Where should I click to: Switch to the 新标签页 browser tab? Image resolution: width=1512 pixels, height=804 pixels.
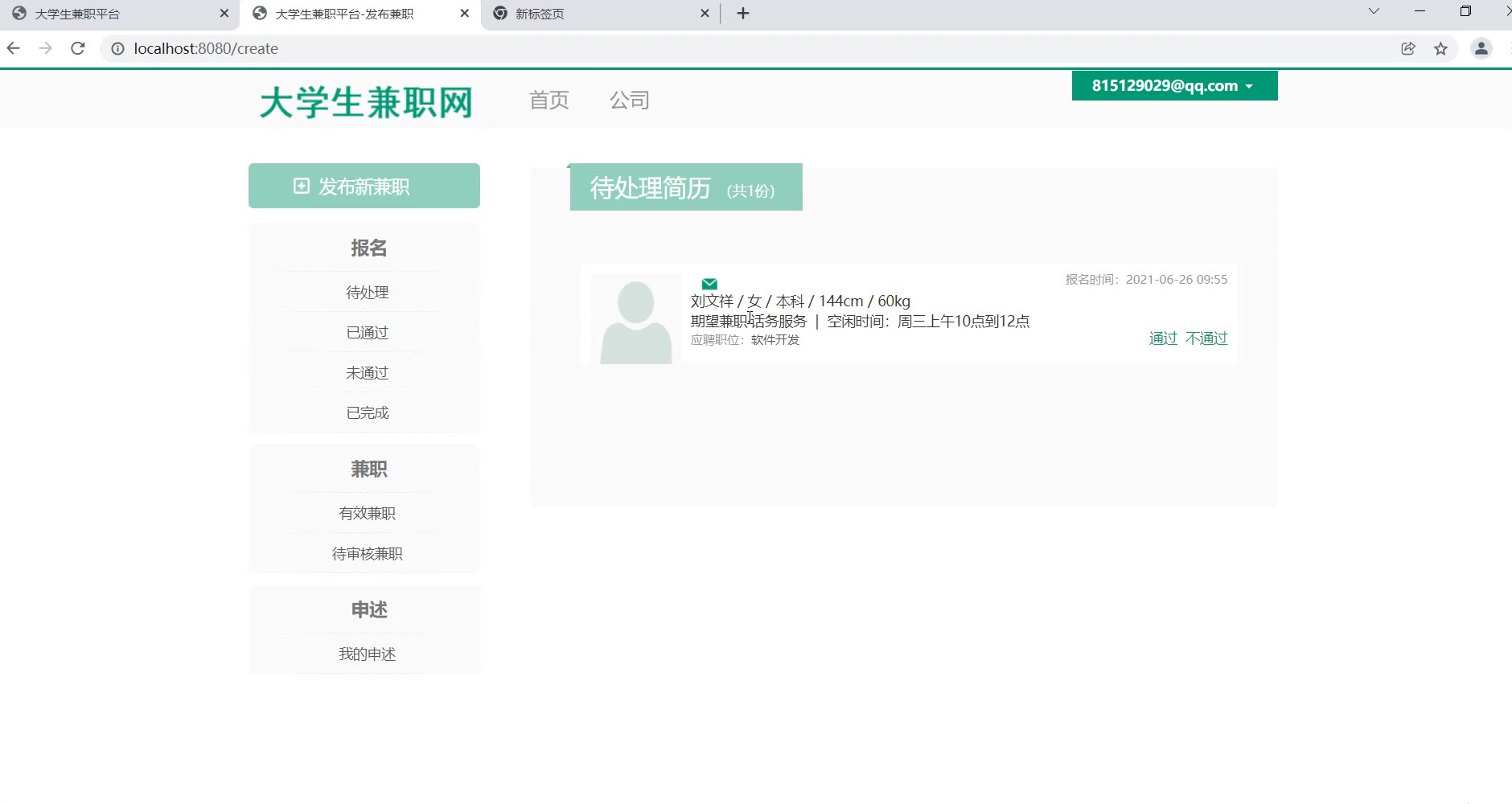pyautogui.click(x=595, y=14)
